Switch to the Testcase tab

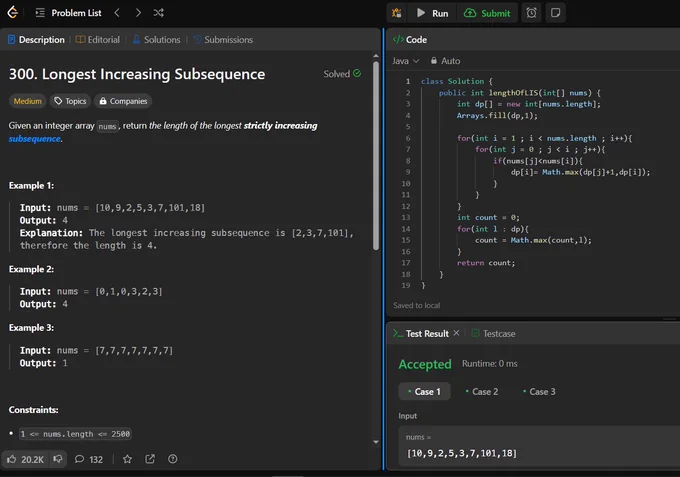point(494,333)
